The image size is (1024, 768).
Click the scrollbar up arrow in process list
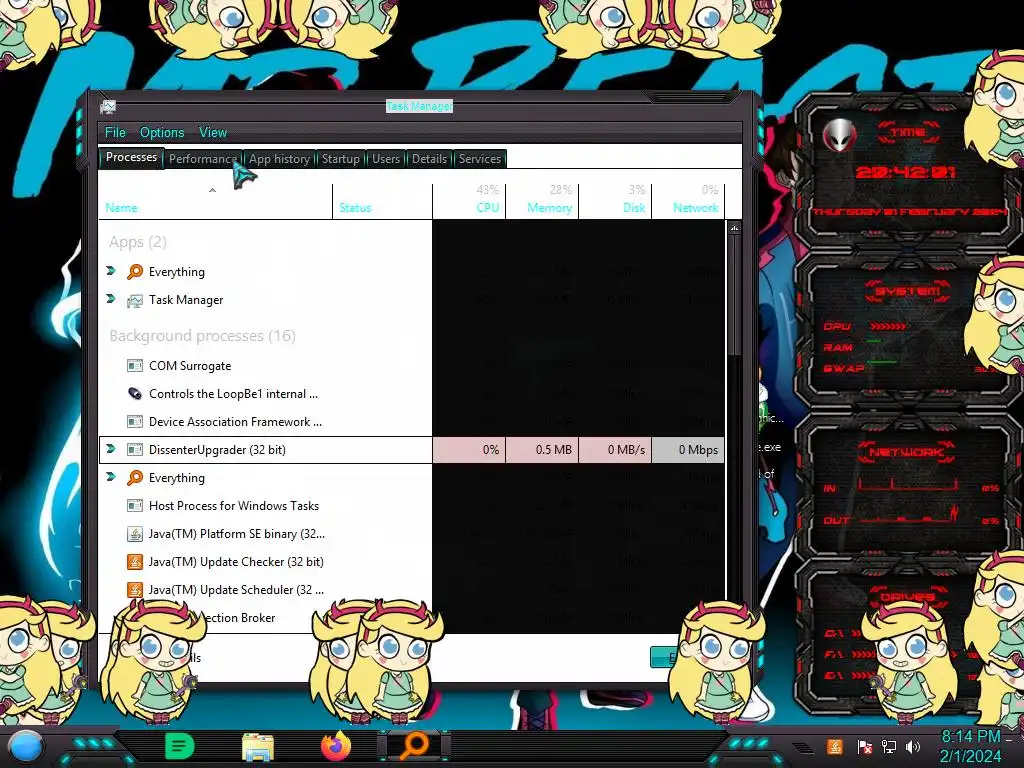[735, 228]
